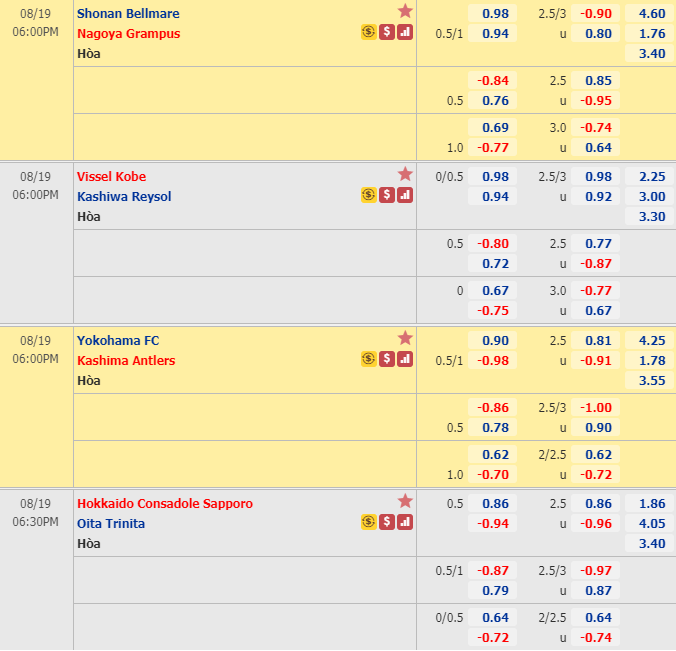
Task: Toggle favorite star for Hokkaido Consadole Sapporo match
Action: click(x=405, y=501)
